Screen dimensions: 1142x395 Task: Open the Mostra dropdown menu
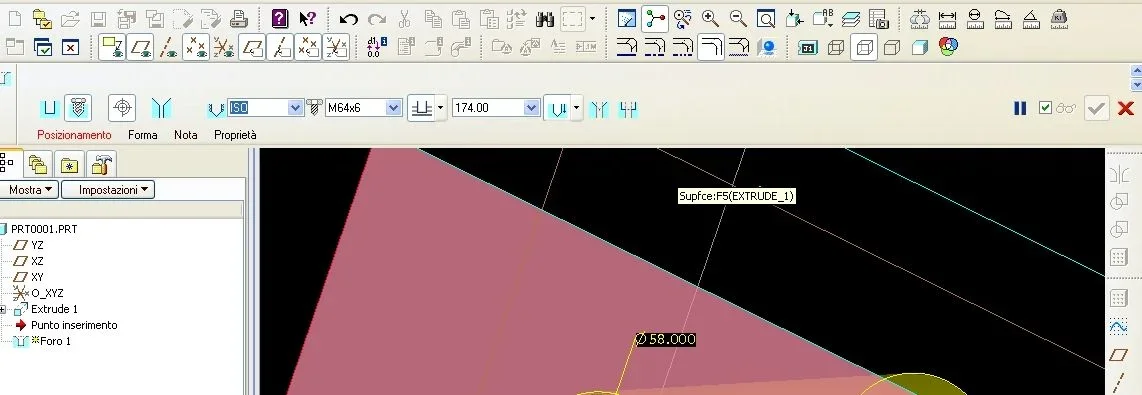pos(29,189)
